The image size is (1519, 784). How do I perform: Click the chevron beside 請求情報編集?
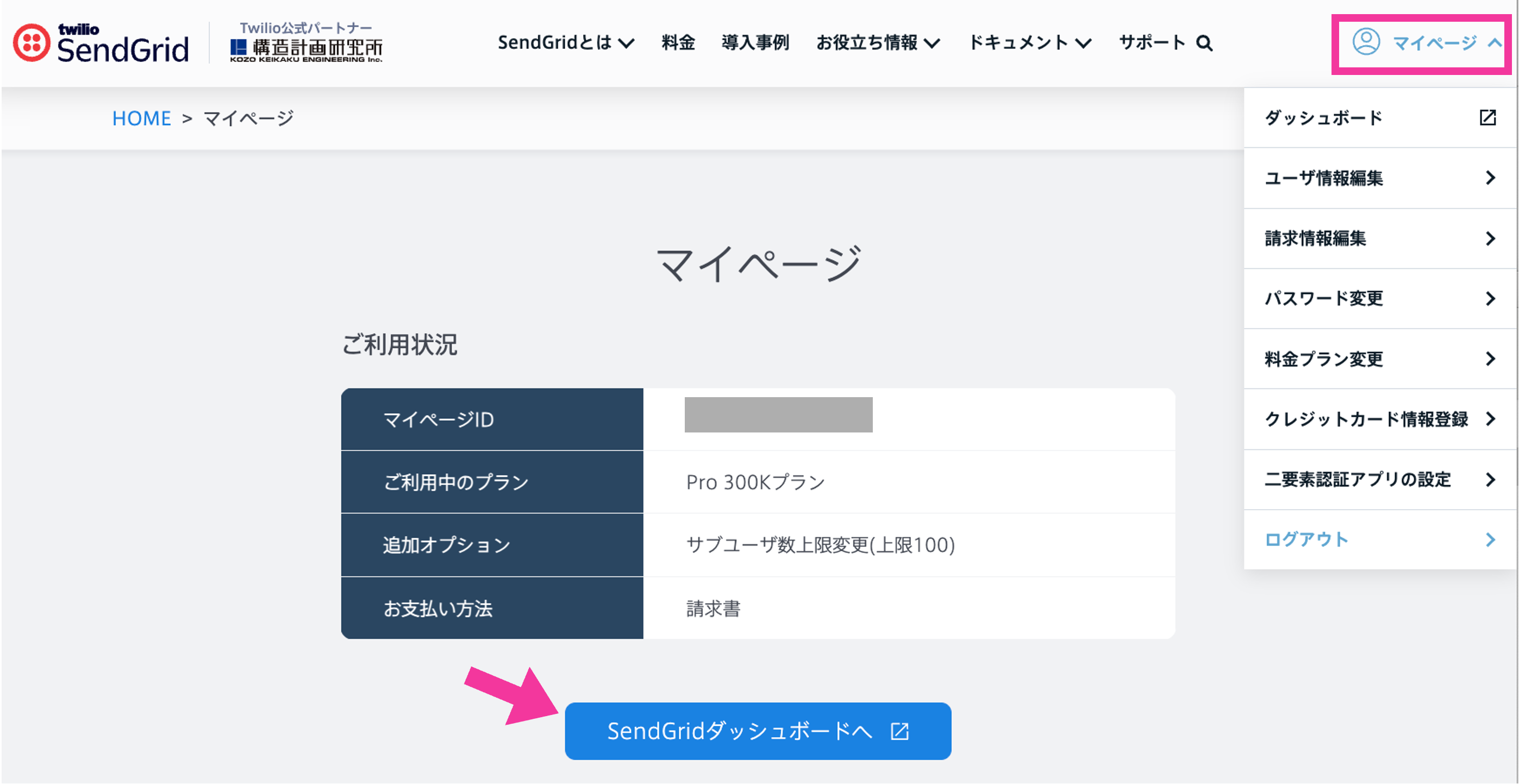[x=1491, y=238]
